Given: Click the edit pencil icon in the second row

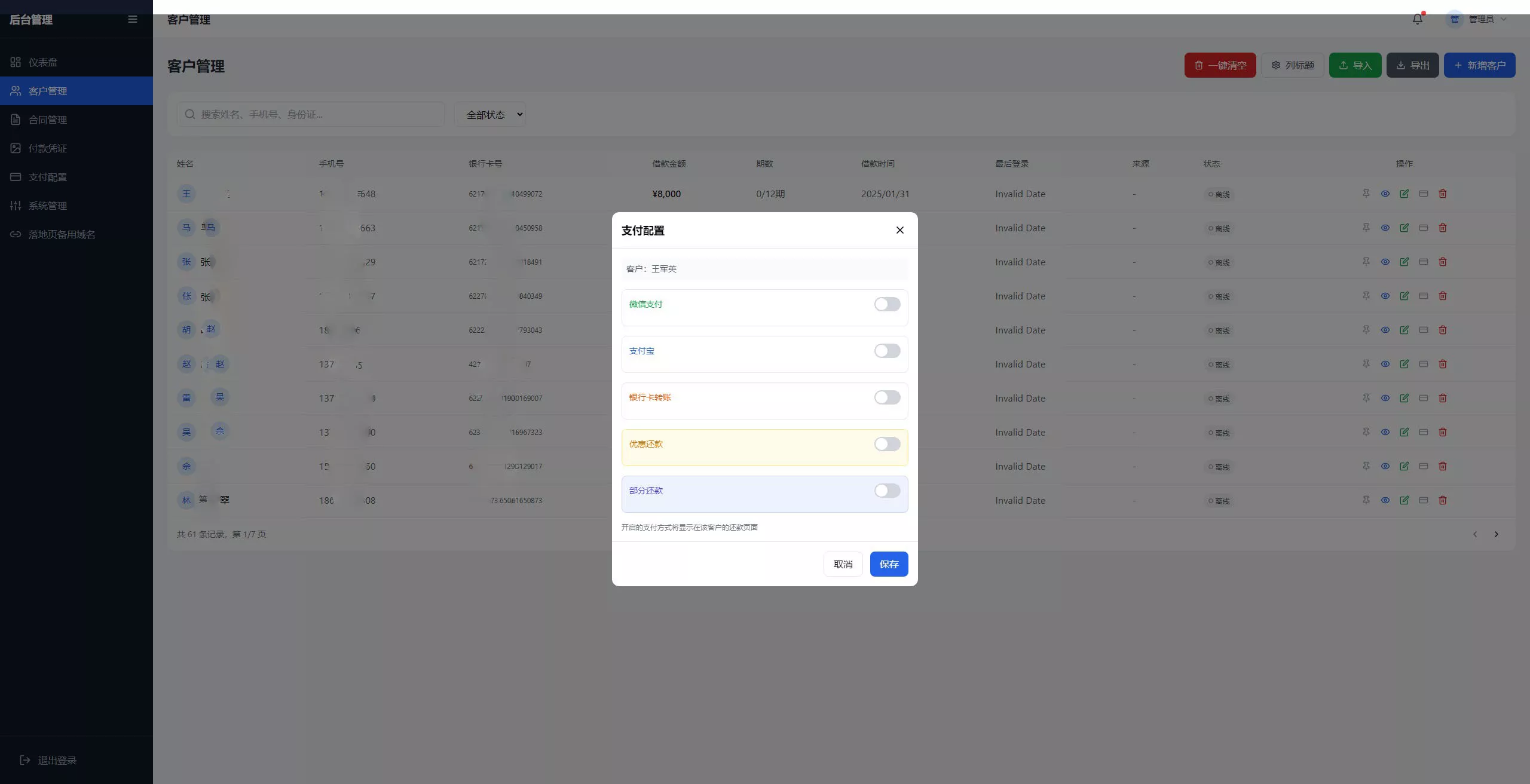Looking at the screenshot, I should click(1404, 228).
